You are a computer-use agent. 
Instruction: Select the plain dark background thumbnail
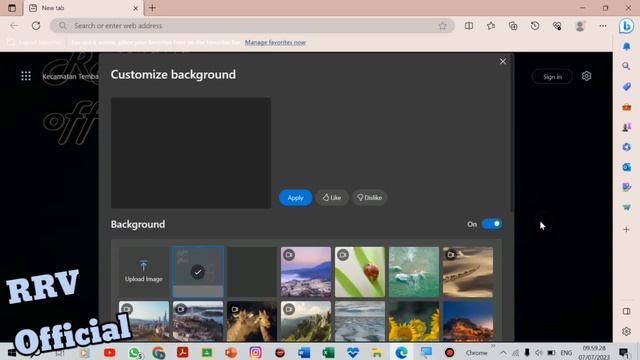(252, 272)
